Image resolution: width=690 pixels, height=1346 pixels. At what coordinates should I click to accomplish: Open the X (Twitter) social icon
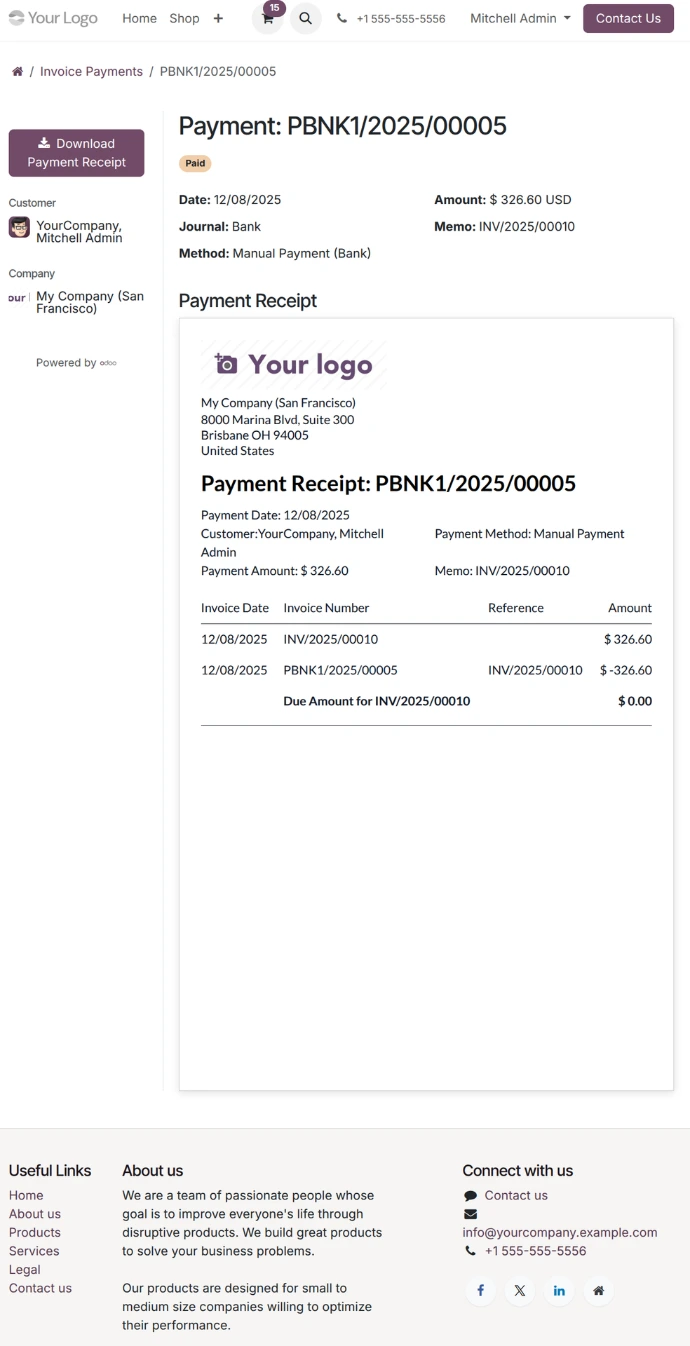pos(520,1290)
